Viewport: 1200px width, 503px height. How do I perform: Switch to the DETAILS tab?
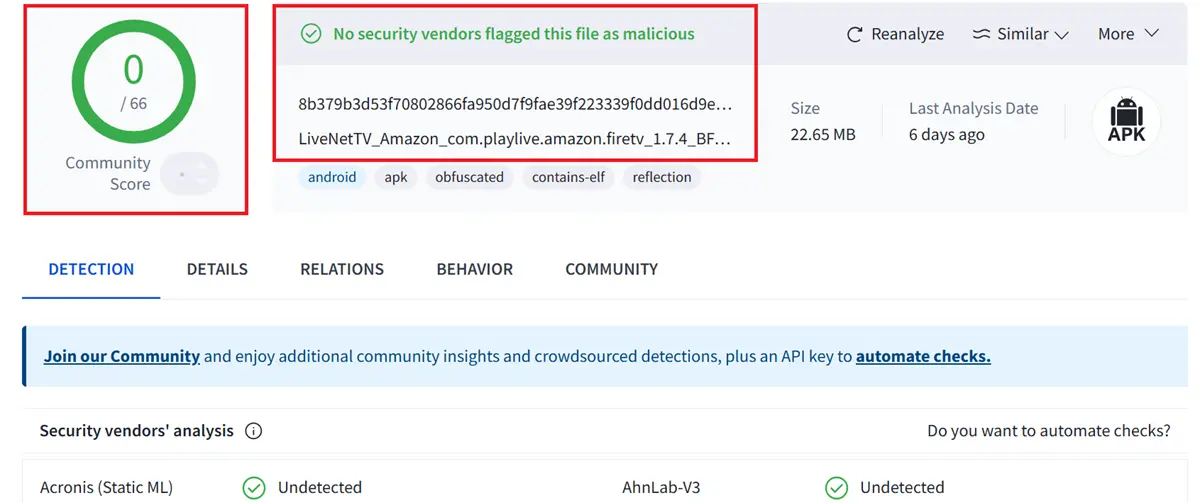coord(217,269)
